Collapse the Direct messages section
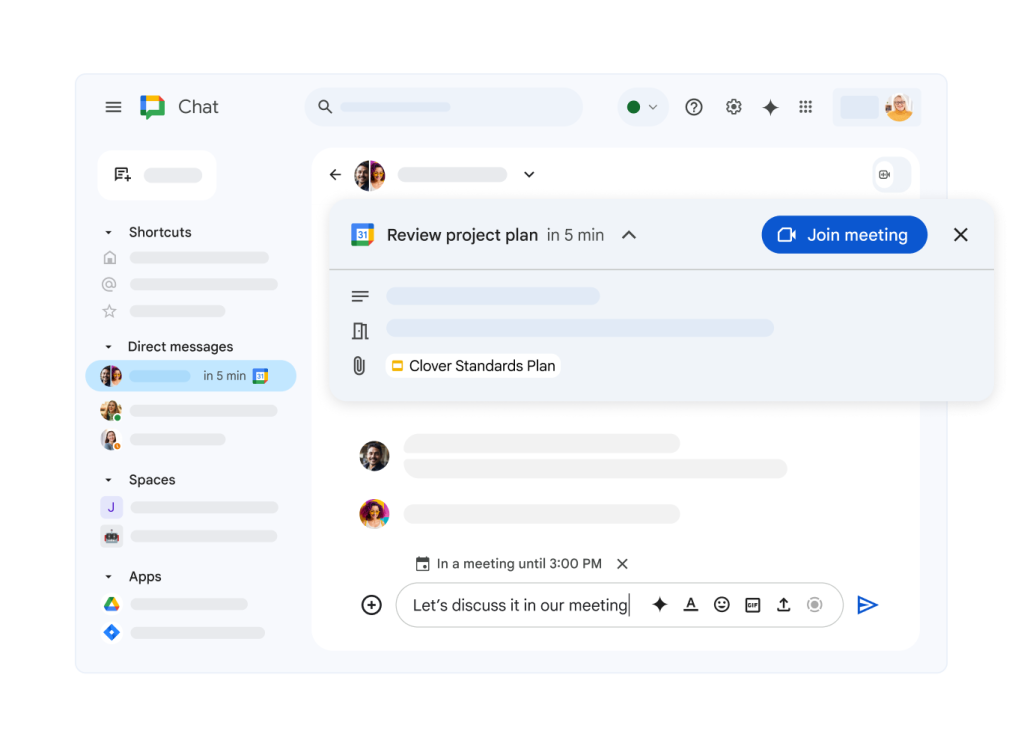1024x749 pixels. coord(109,347)
